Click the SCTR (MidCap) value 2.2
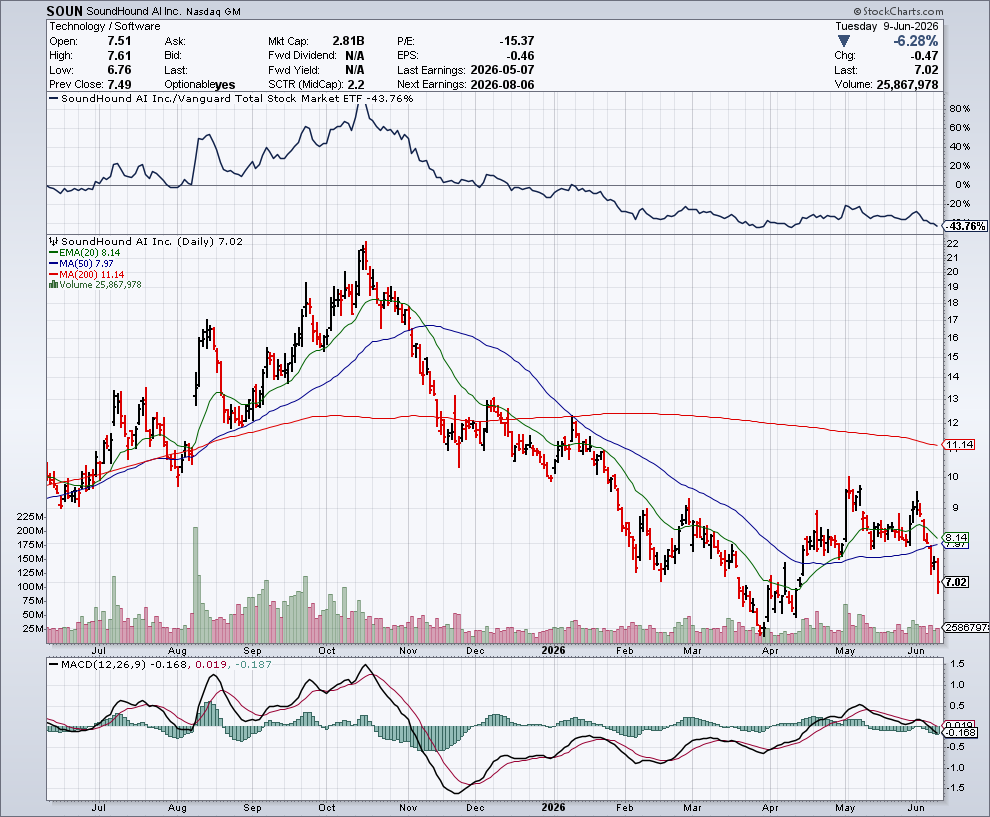The width and height of the screenshot is (990, 817). click(x=356, y=85)
